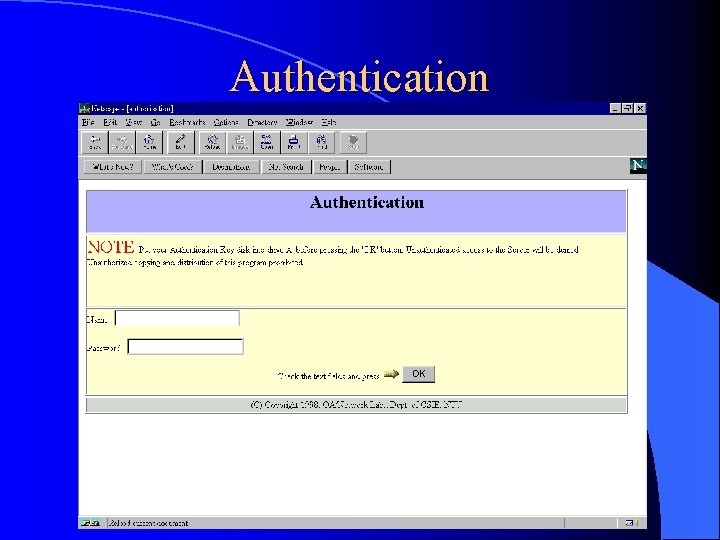Click the Net Search button
Screen dimensions: 720x540
point(287,167)
